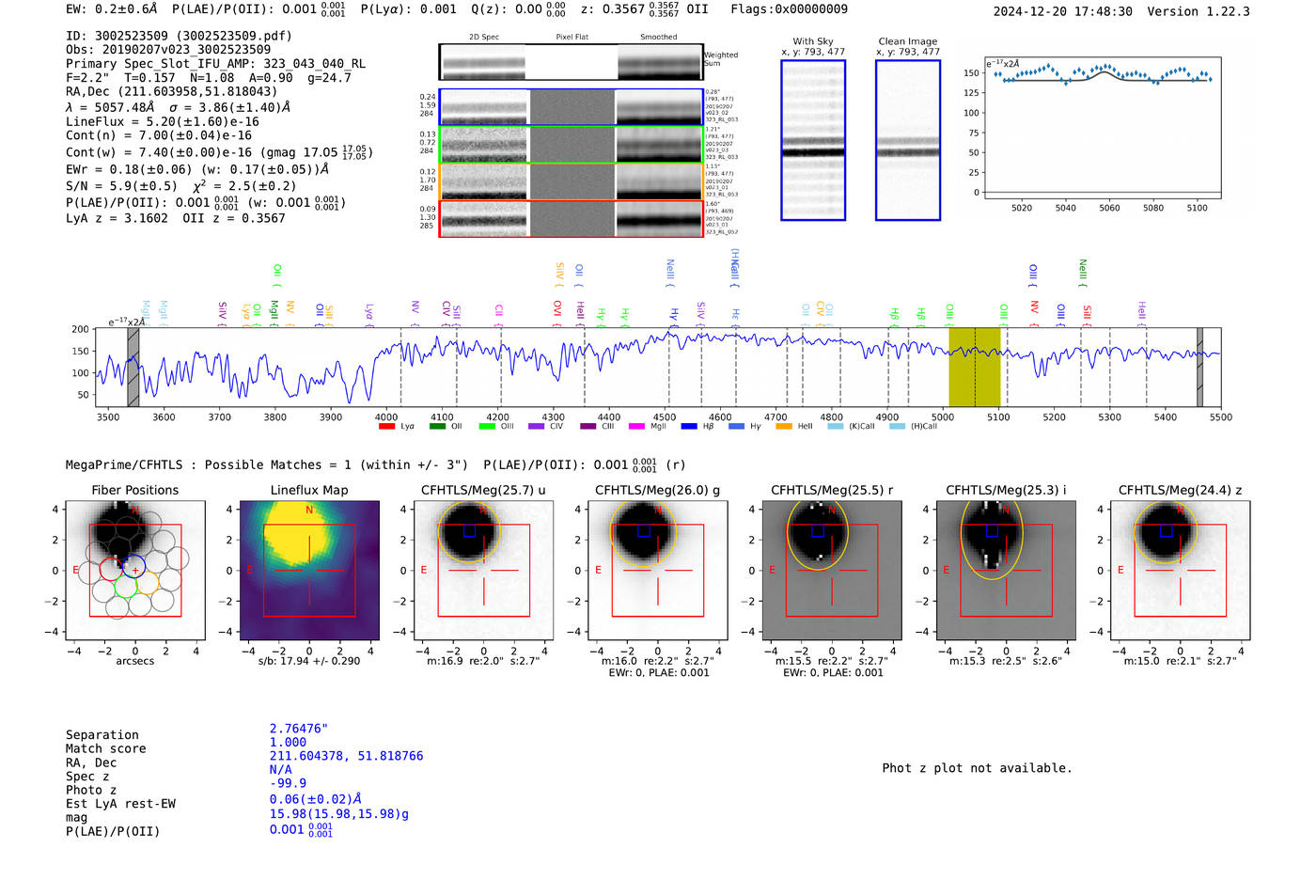The width and height of the screenshot is (1316, 896).
Task: Click the hatched gray region near 5460
Action: [1199, 368]
